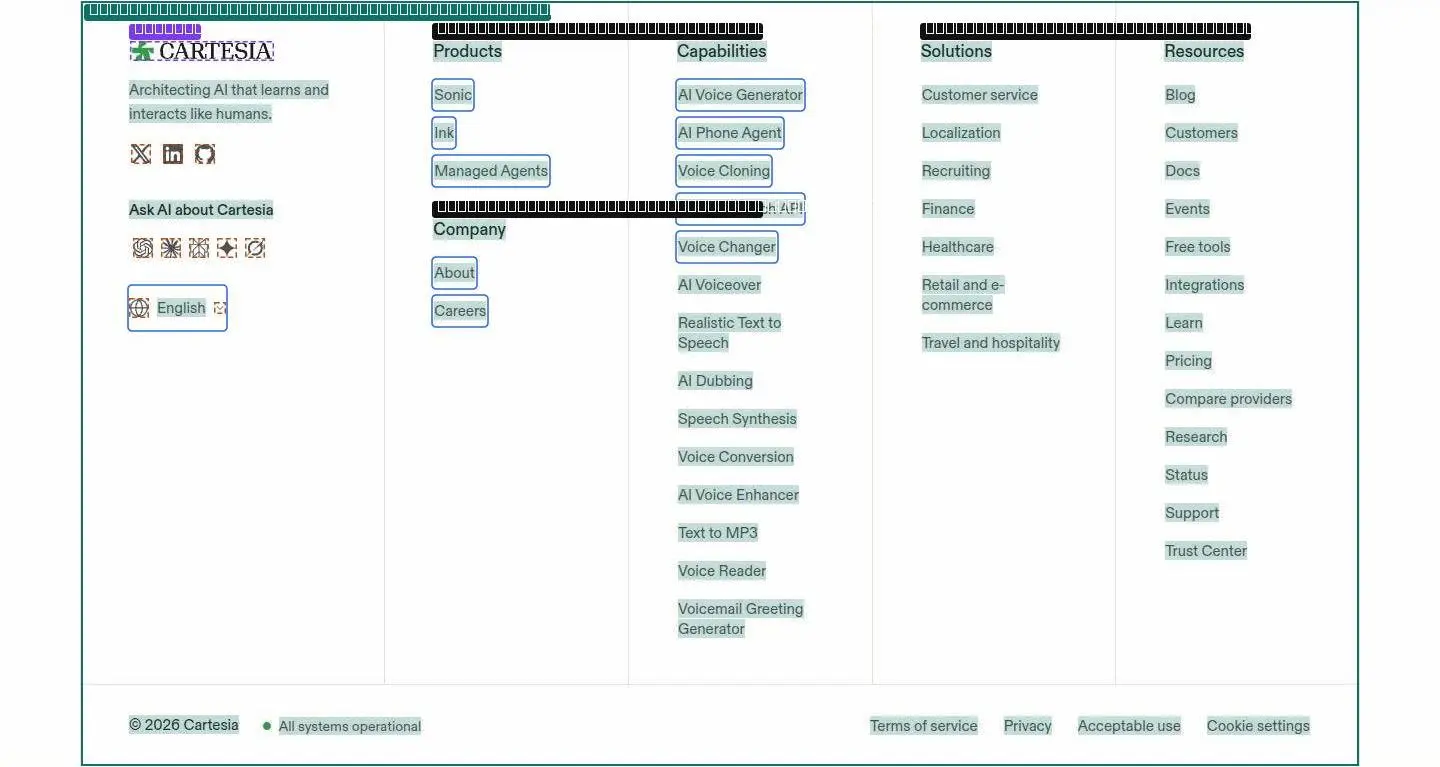The width and height of the screenshot is (1440, 767).
Task: Open the AI Dubbing link
Action: (x=716, y=381)
